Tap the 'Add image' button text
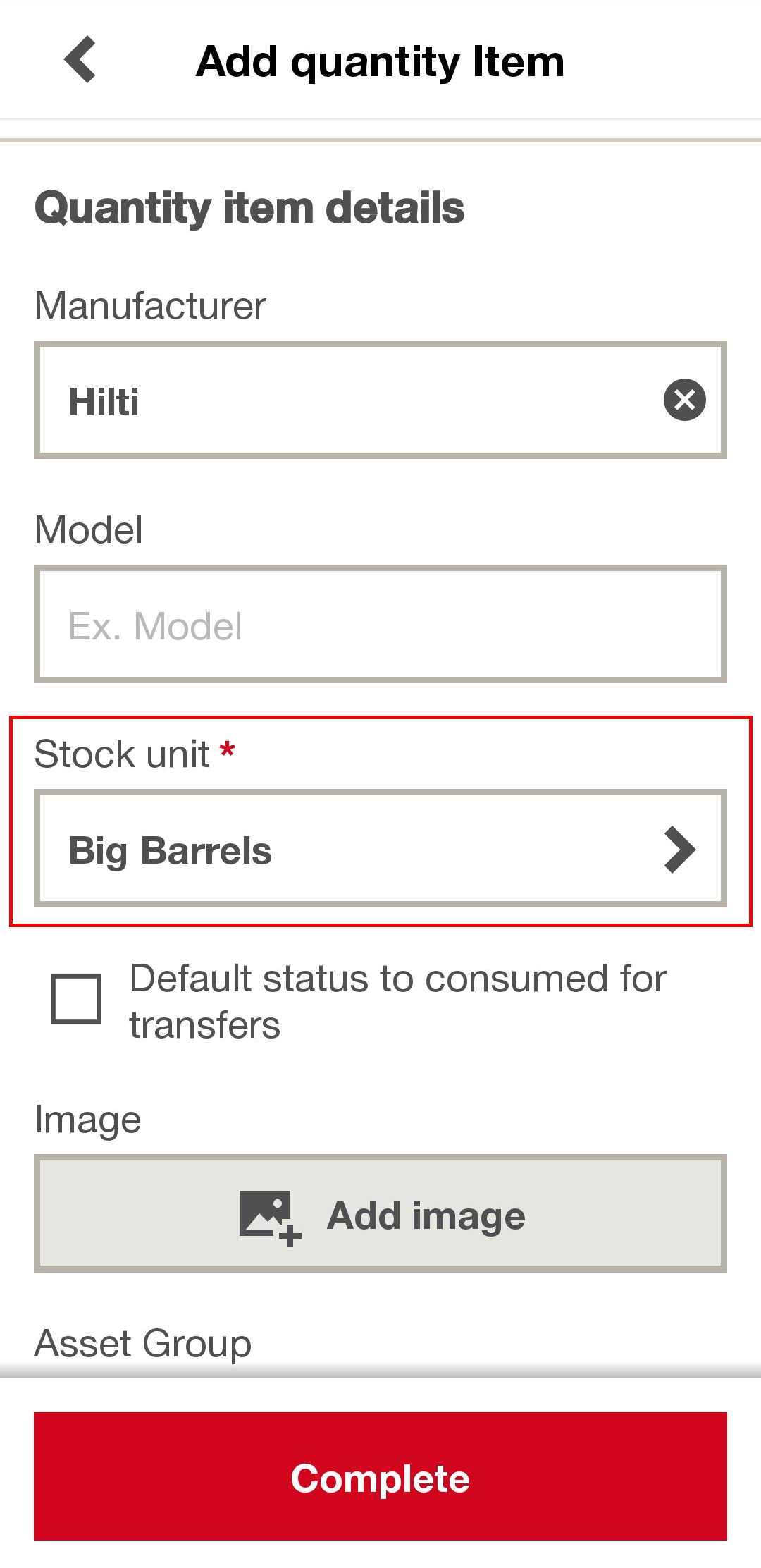Screen dimensions: 761x1568 [426, 1216]
